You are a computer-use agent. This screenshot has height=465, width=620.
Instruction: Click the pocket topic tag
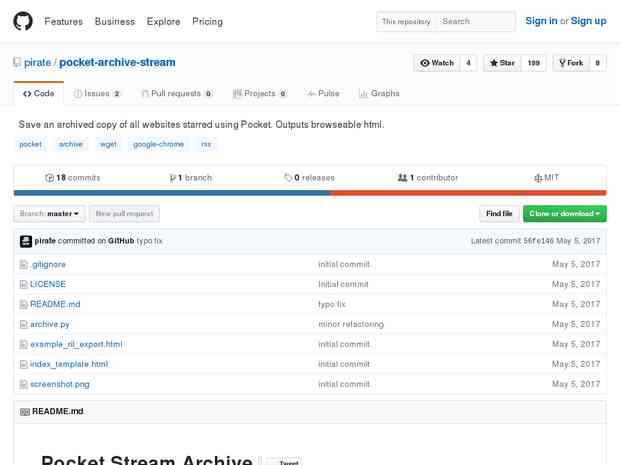click(30, 144)
